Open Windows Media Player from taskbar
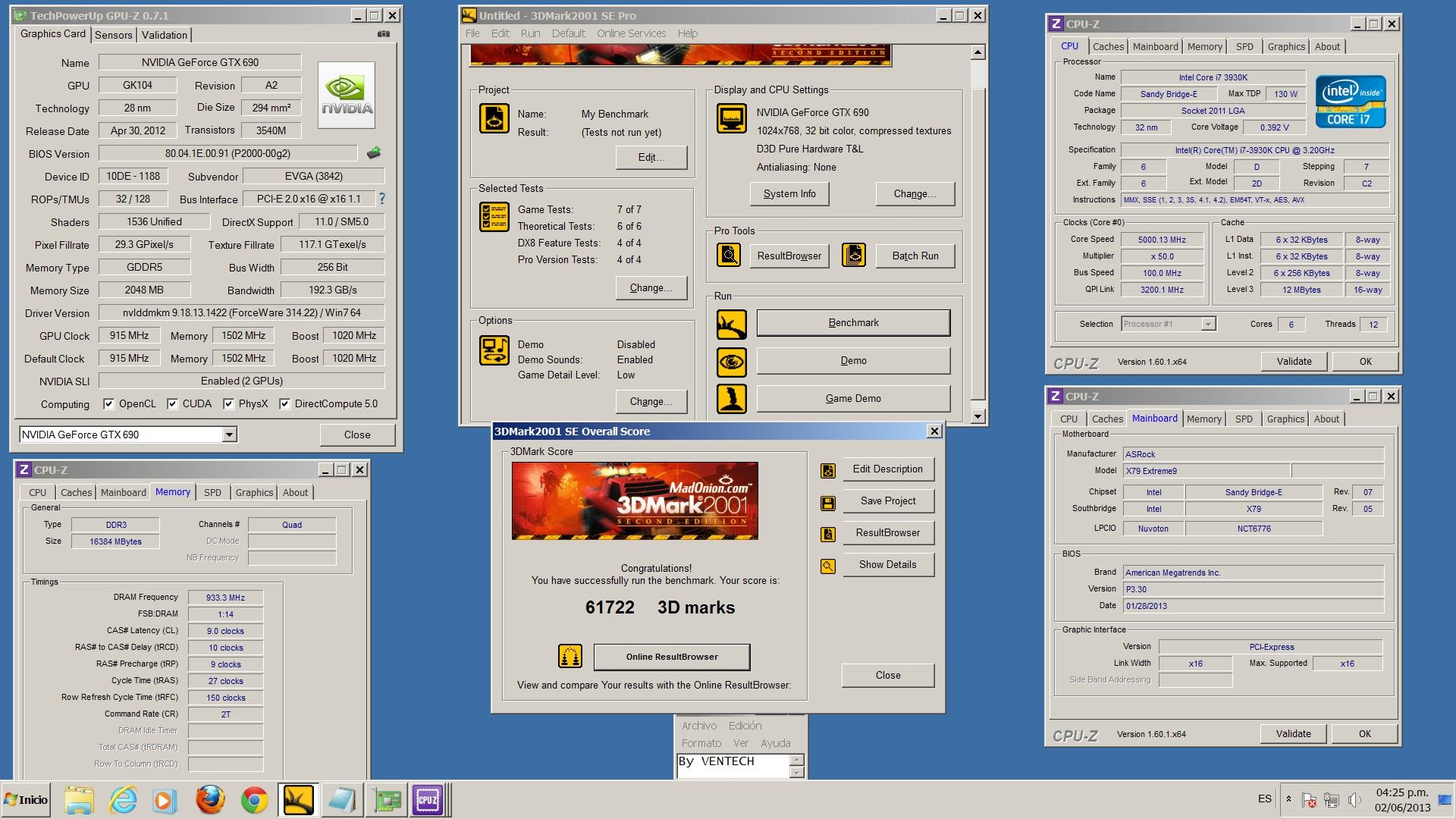The height and width of the screenshot is (819, 1456). (165, 800)
